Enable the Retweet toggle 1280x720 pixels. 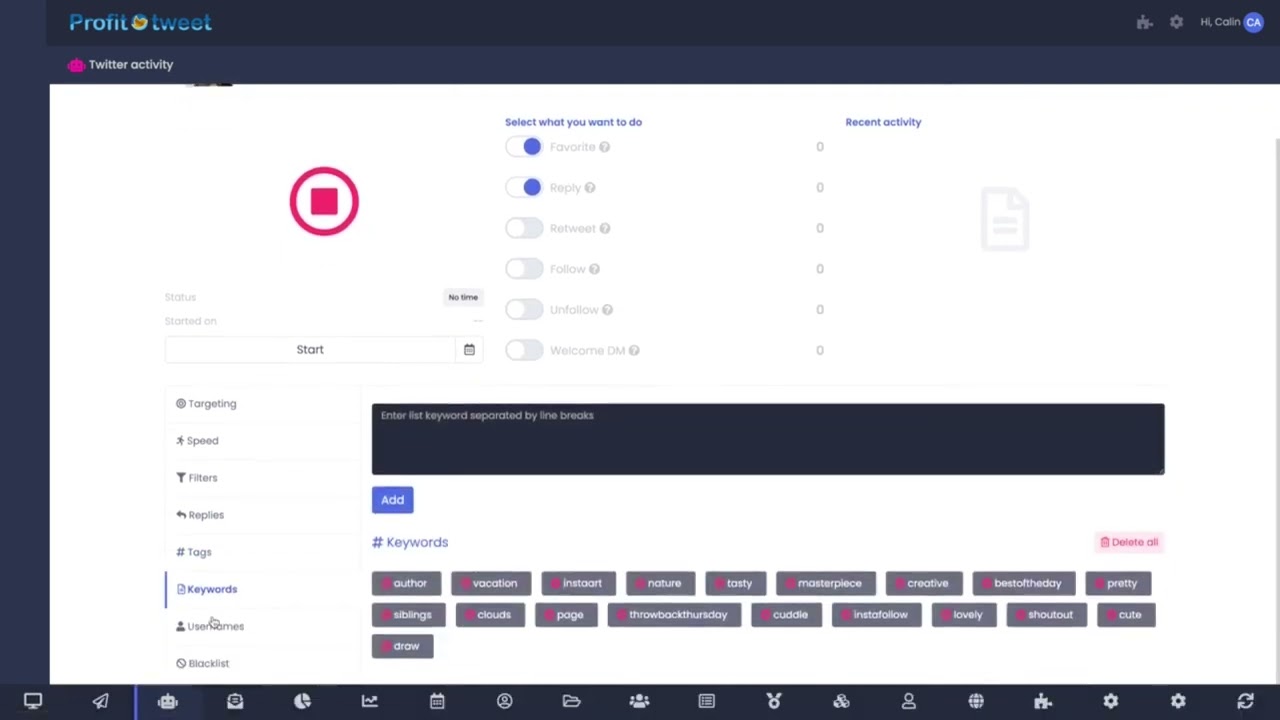[524, 228]
